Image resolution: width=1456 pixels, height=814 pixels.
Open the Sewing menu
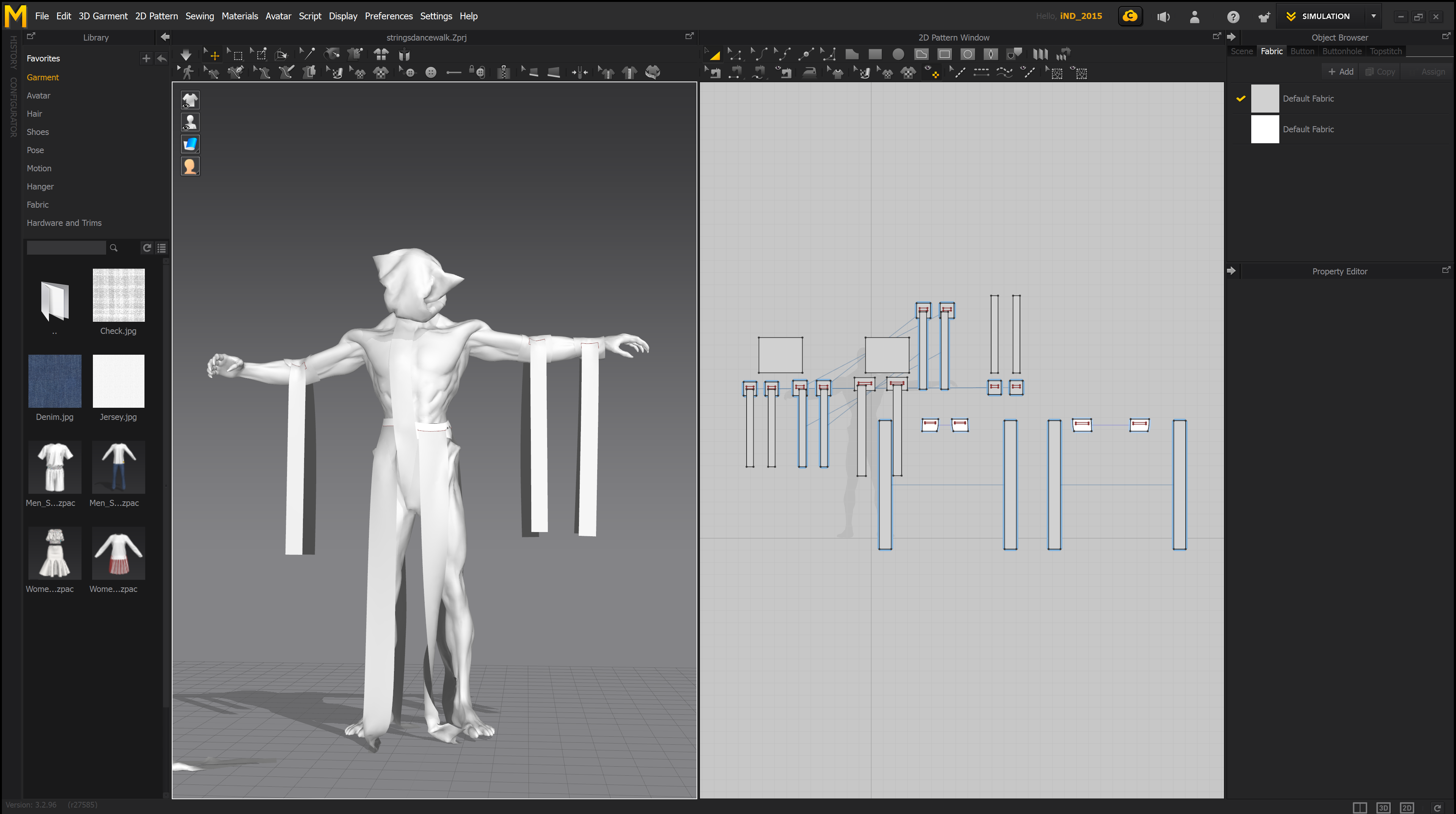[x=199, y=16]
